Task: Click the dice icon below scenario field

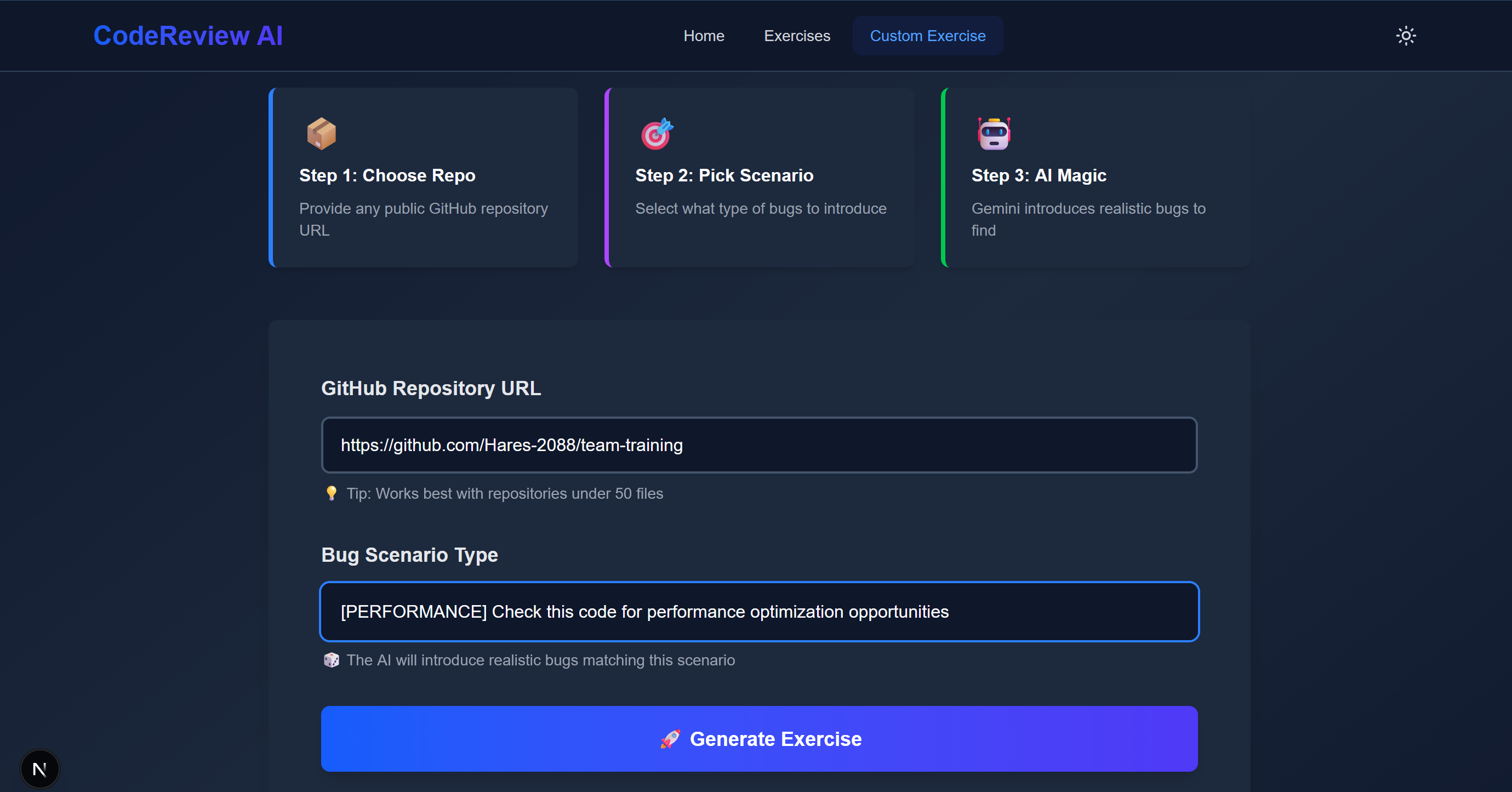Action: click(x=331, y=660)
